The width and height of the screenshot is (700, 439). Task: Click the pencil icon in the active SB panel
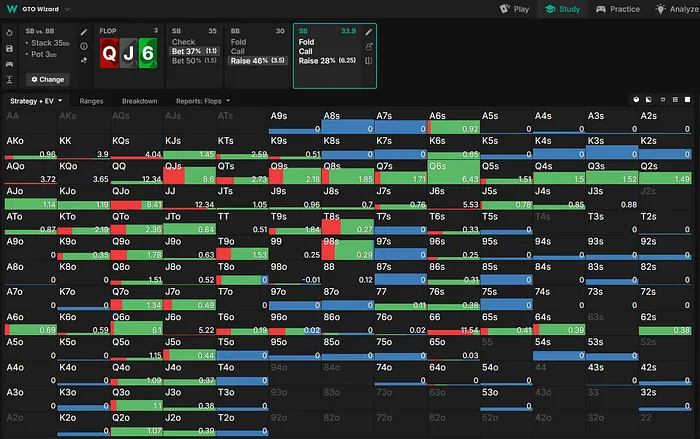[x=369, y=32]
